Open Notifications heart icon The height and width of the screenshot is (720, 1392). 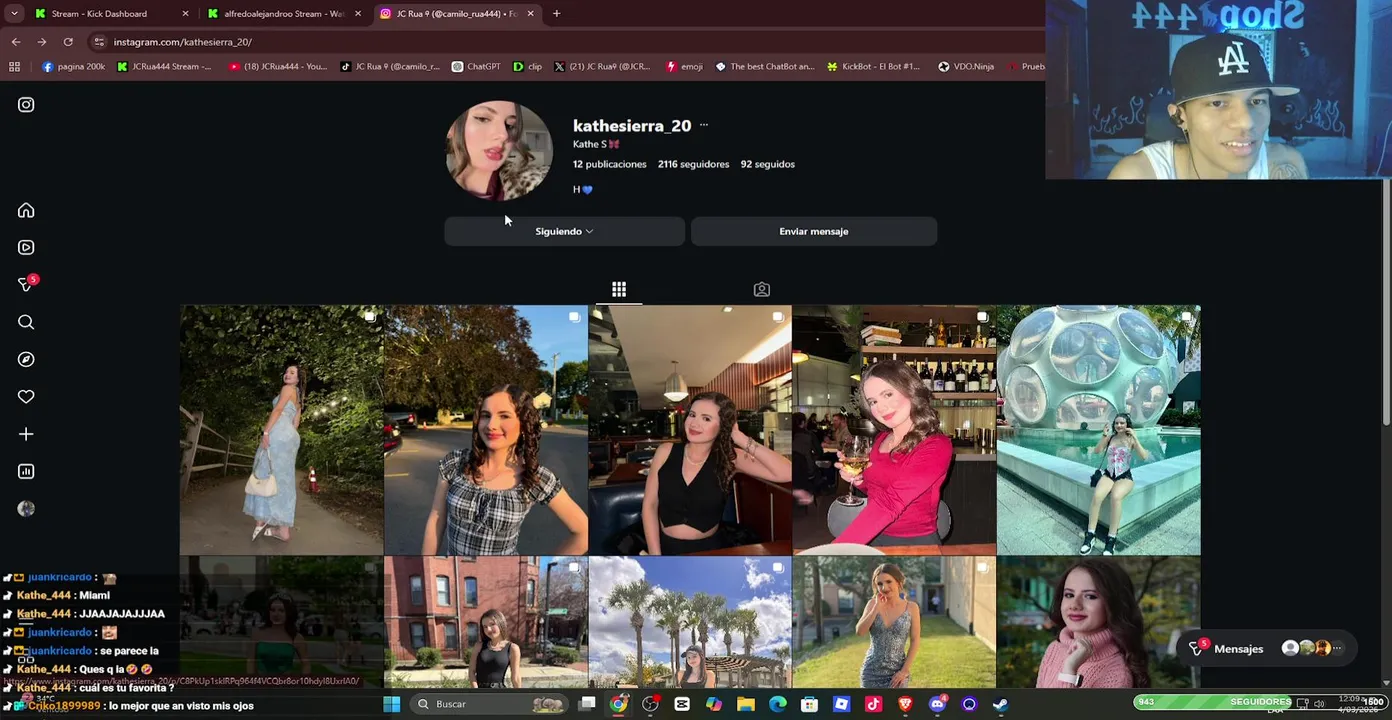(26, 397)
